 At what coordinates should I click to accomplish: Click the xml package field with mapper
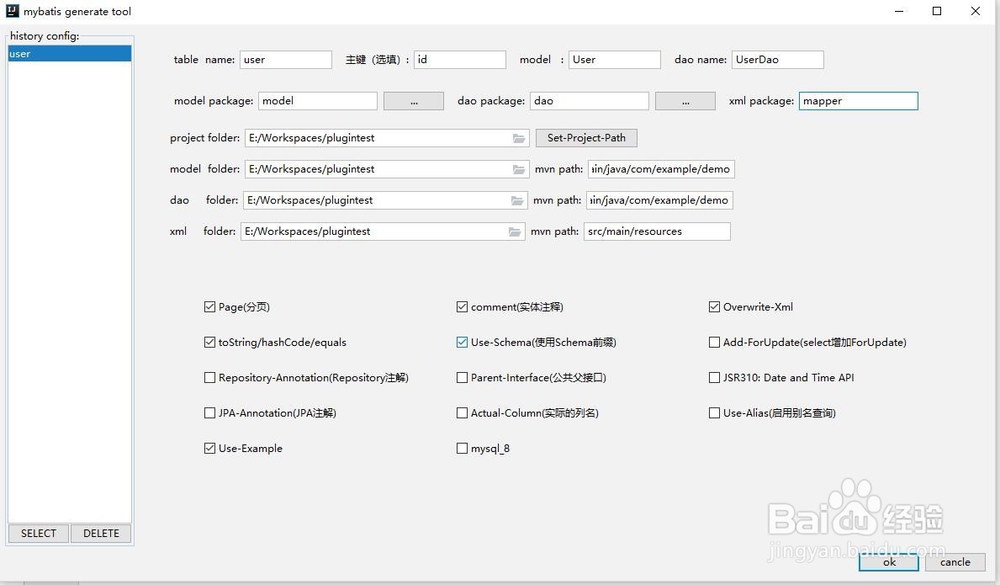click(858, 101)
